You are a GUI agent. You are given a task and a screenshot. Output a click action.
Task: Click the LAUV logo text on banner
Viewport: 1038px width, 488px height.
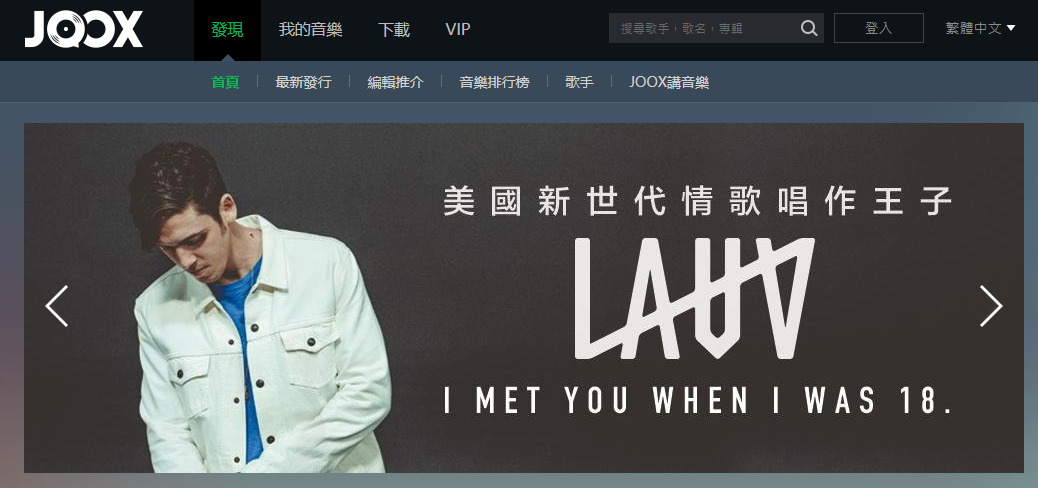(694, 299)
